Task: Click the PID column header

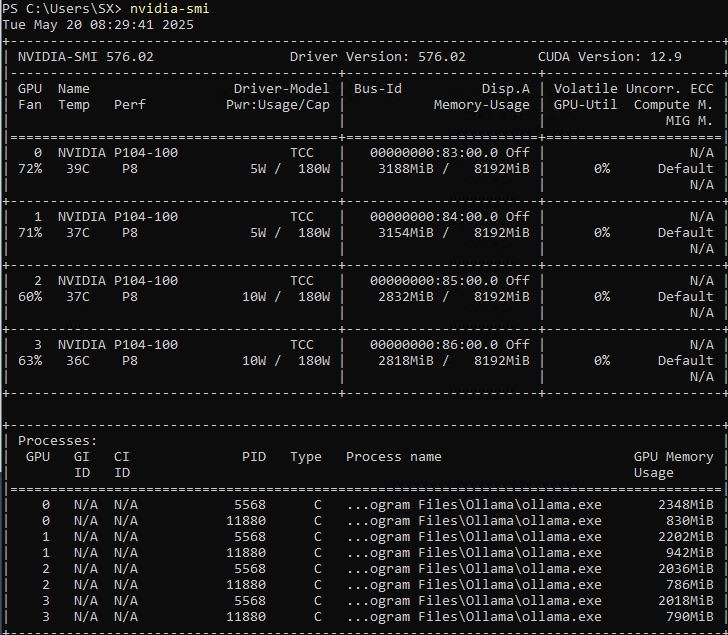Action: point(254,457)
